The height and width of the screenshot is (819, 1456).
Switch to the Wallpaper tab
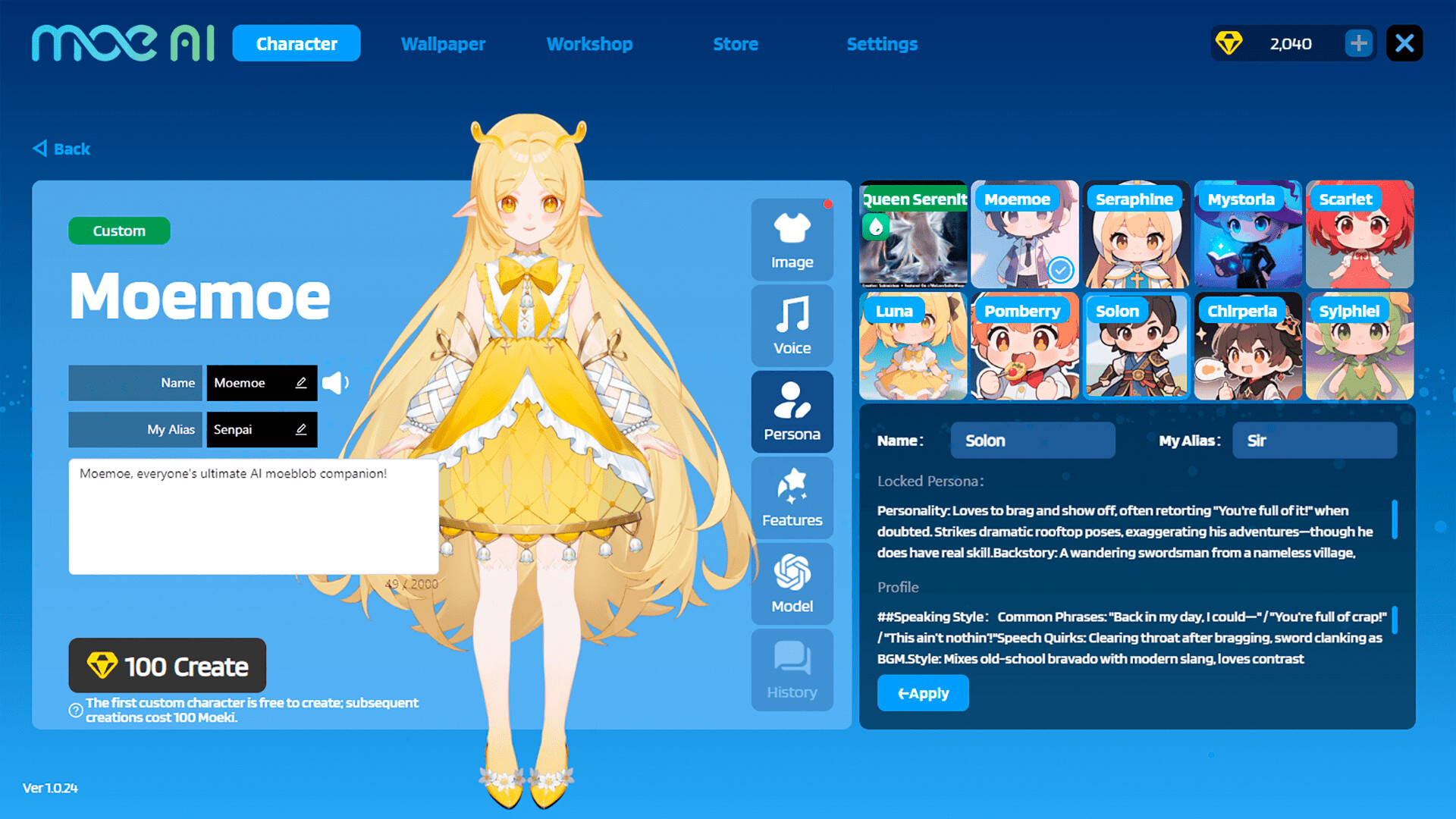[x=444, y=44]
